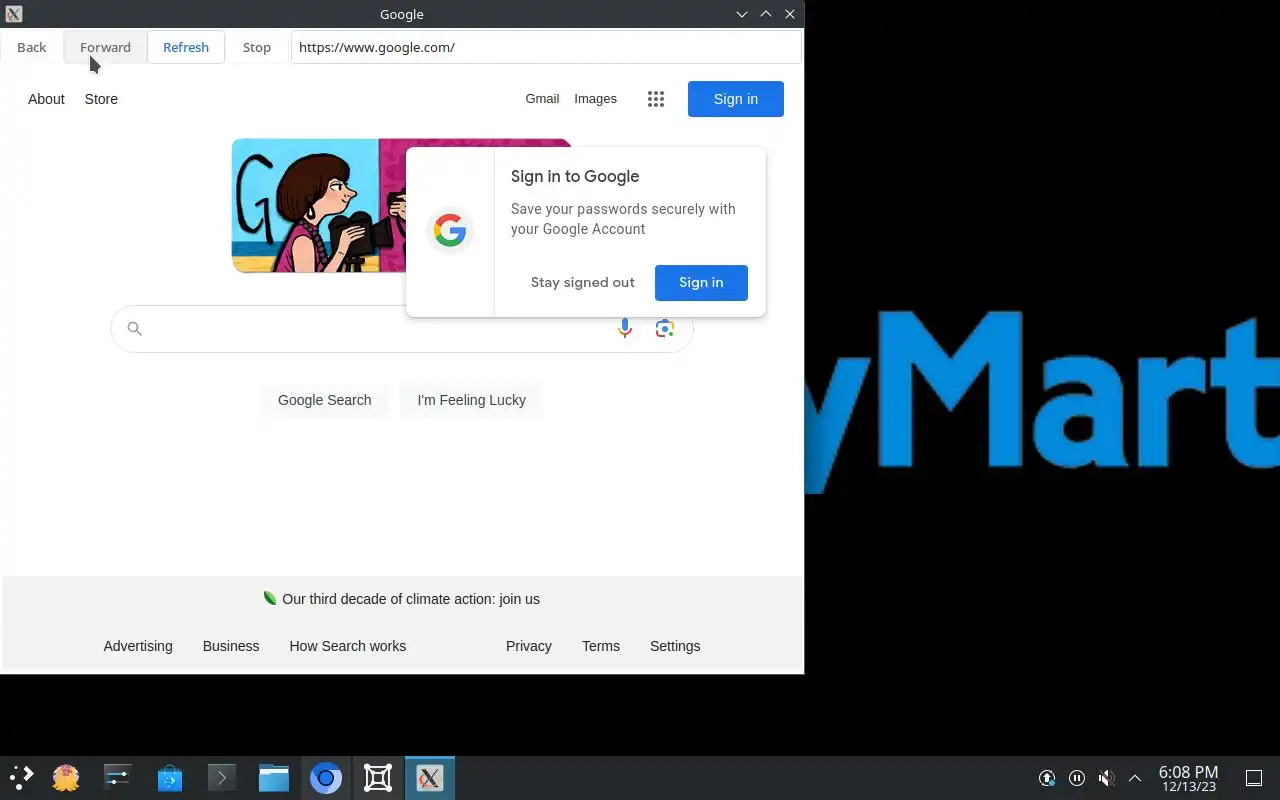Expand hidden system tray icons arrow

[x=1135, y=778]
